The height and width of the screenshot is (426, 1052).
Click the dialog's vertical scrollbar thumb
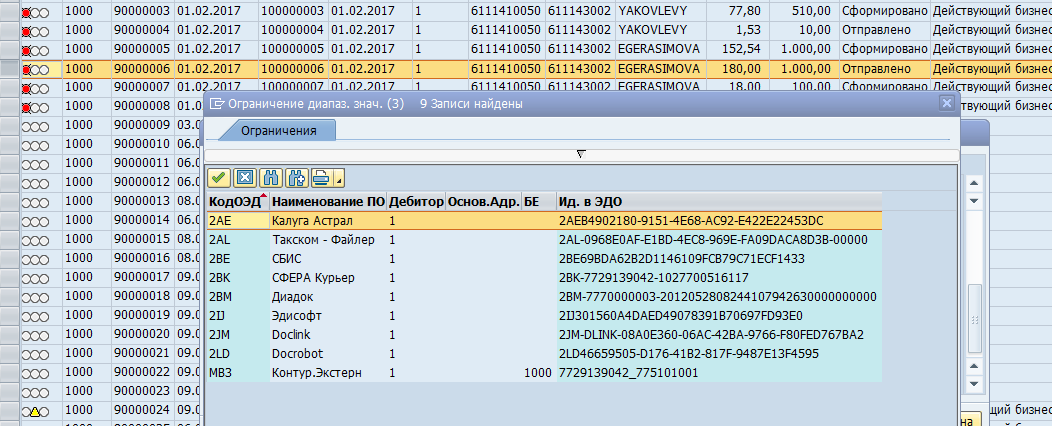975,314
